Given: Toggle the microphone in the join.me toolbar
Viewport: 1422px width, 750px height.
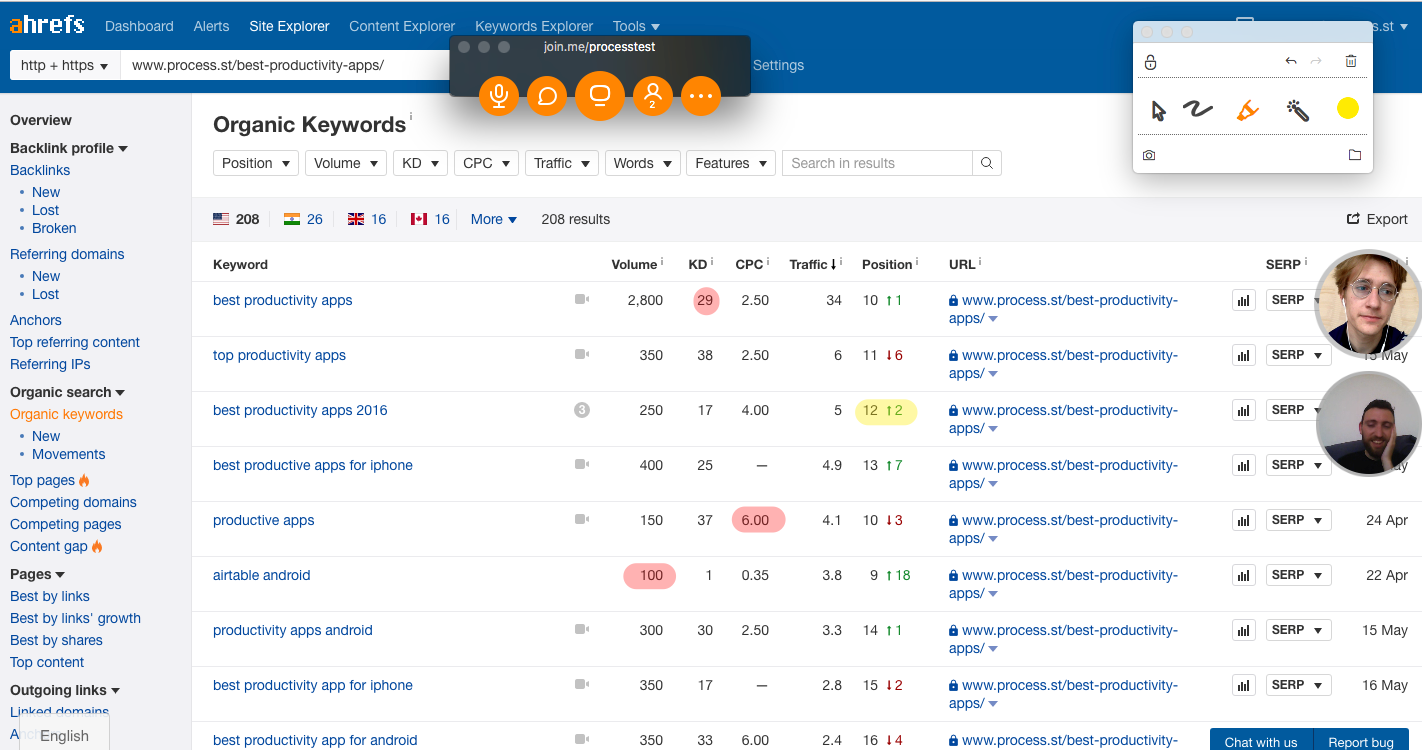Looking at the screenshot, I should [x=499, y=96].
